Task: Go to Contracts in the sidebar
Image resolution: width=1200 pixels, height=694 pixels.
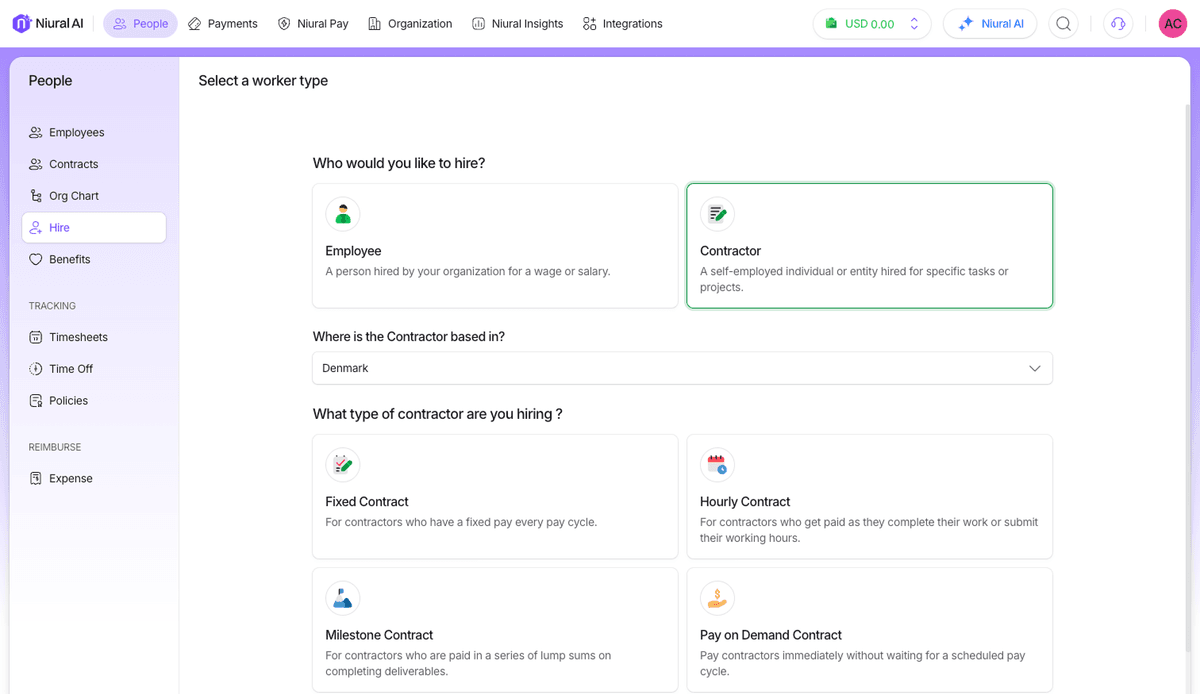Action: [x=74, y=164]
